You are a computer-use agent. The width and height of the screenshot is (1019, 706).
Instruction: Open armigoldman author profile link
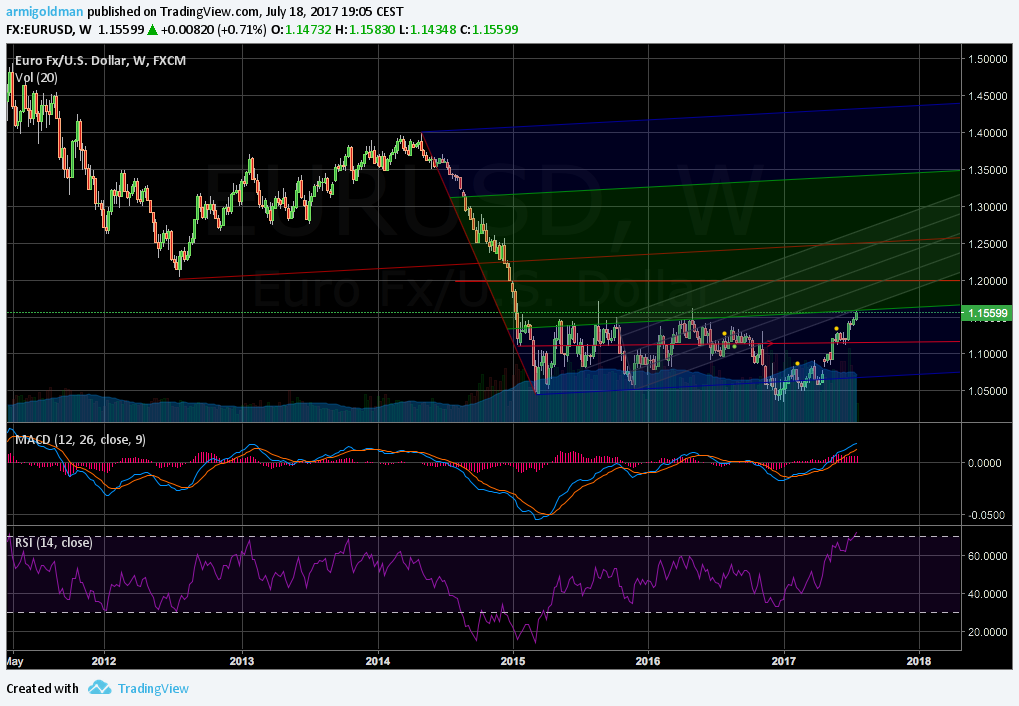pos(45,12)
